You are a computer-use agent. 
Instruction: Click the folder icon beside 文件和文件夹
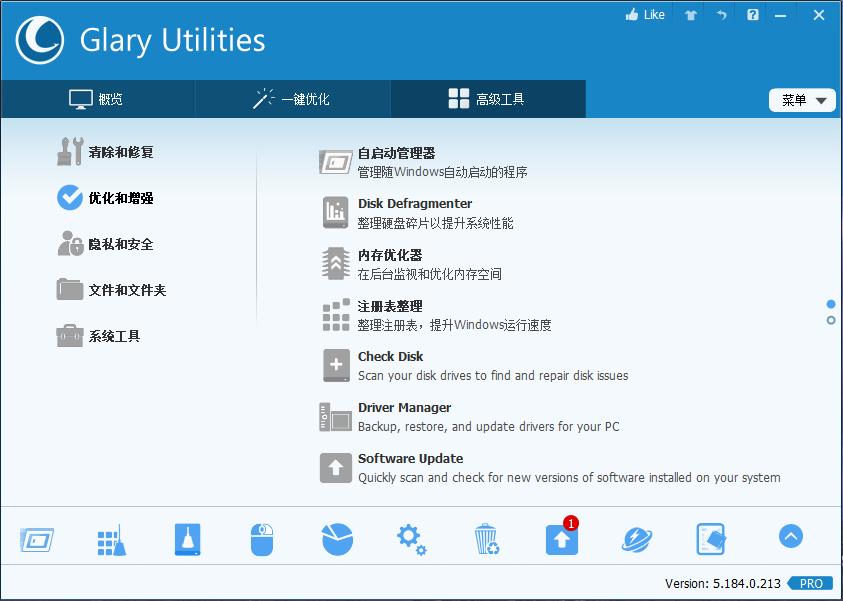70,289
